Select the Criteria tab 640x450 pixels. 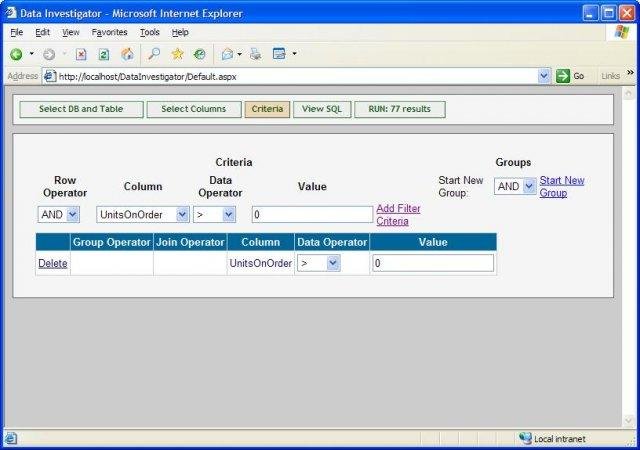[267, 109]
